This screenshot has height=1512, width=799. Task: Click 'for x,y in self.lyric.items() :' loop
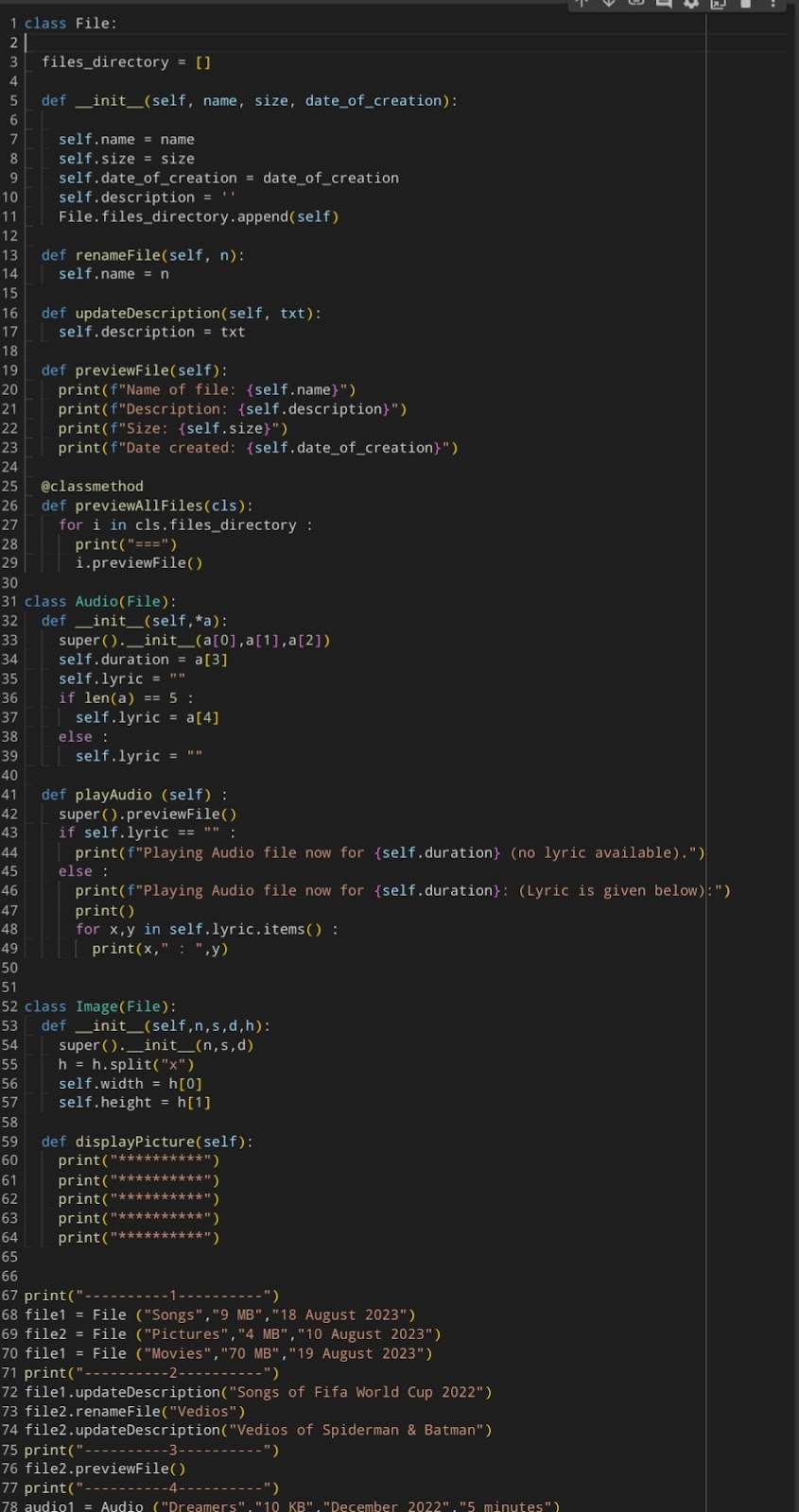click(207, 929)
